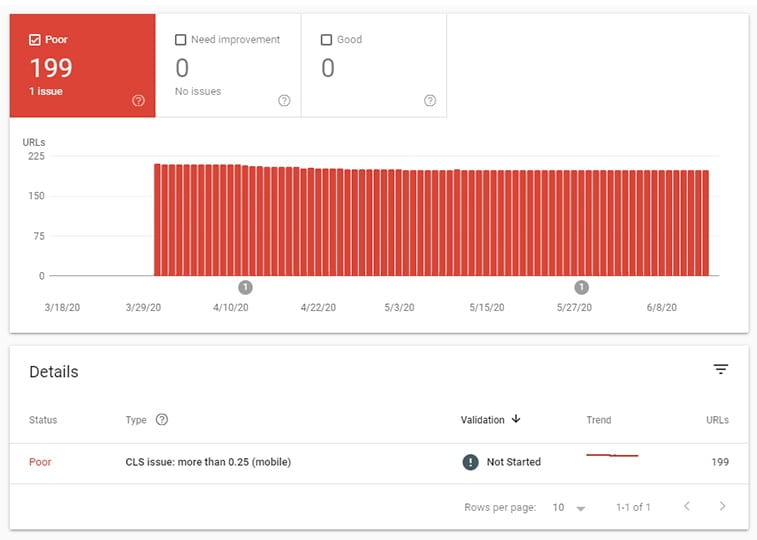Click help icon in Good card
Viewport: 757px width, 540px height.
430,100
